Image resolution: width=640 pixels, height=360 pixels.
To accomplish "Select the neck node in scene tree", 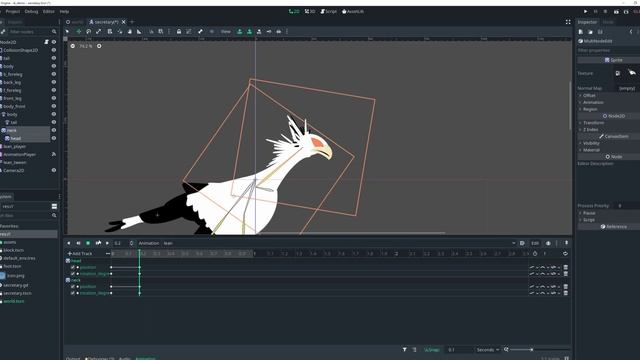I will click(x=12, y=130).
